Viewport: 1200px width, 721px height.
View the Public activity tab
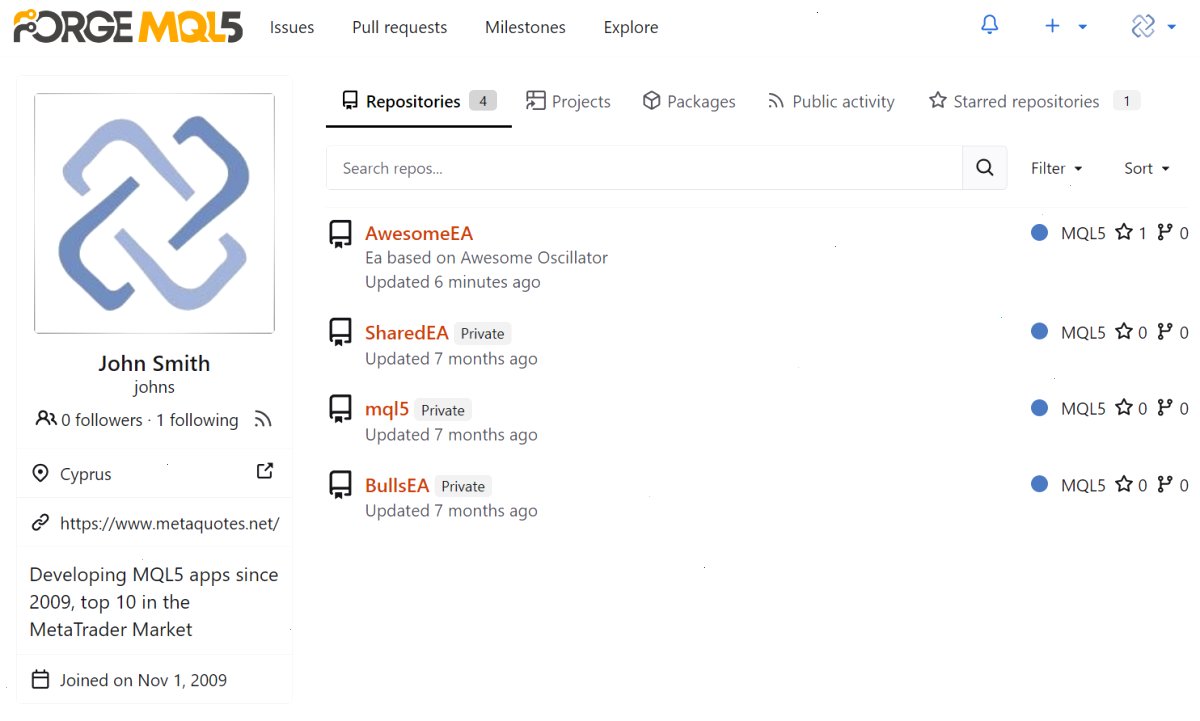(831, 101)
